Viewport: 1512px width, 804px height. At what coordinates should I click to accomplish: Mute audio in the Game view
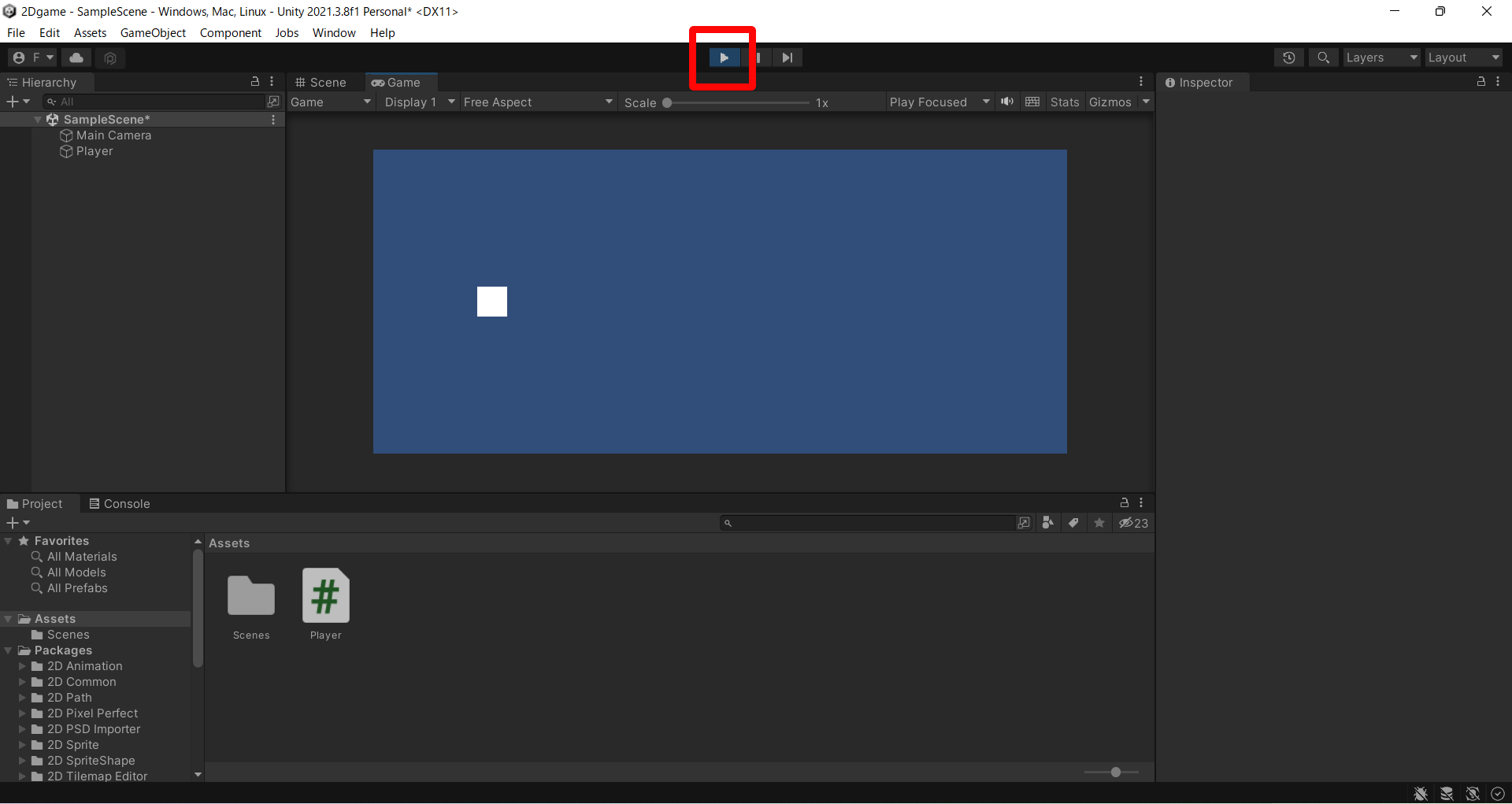point(1007,102)
